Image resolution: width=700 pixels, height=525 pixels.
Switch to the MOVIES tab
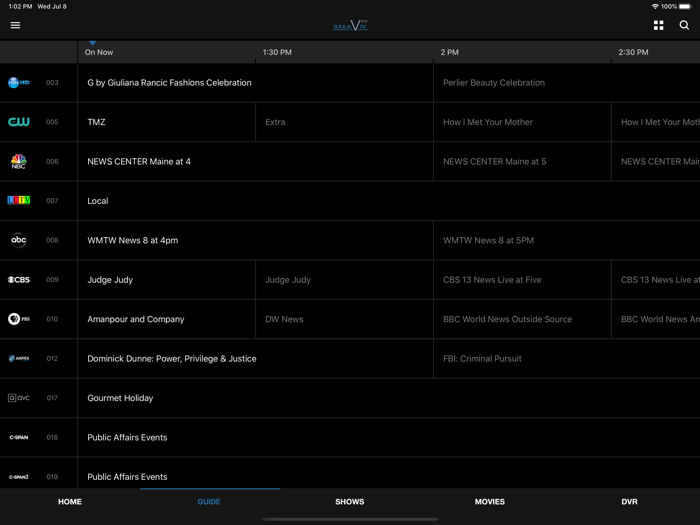[x=490, y=502]
